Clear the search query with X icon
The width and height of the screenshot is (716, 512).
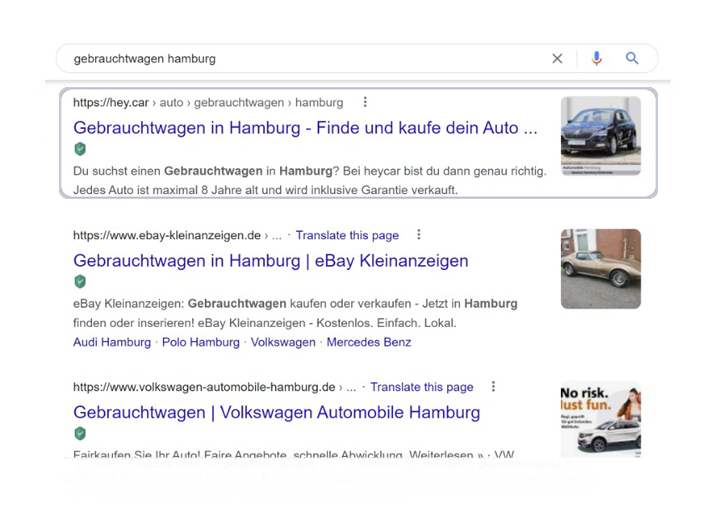(x=557, y=58)
